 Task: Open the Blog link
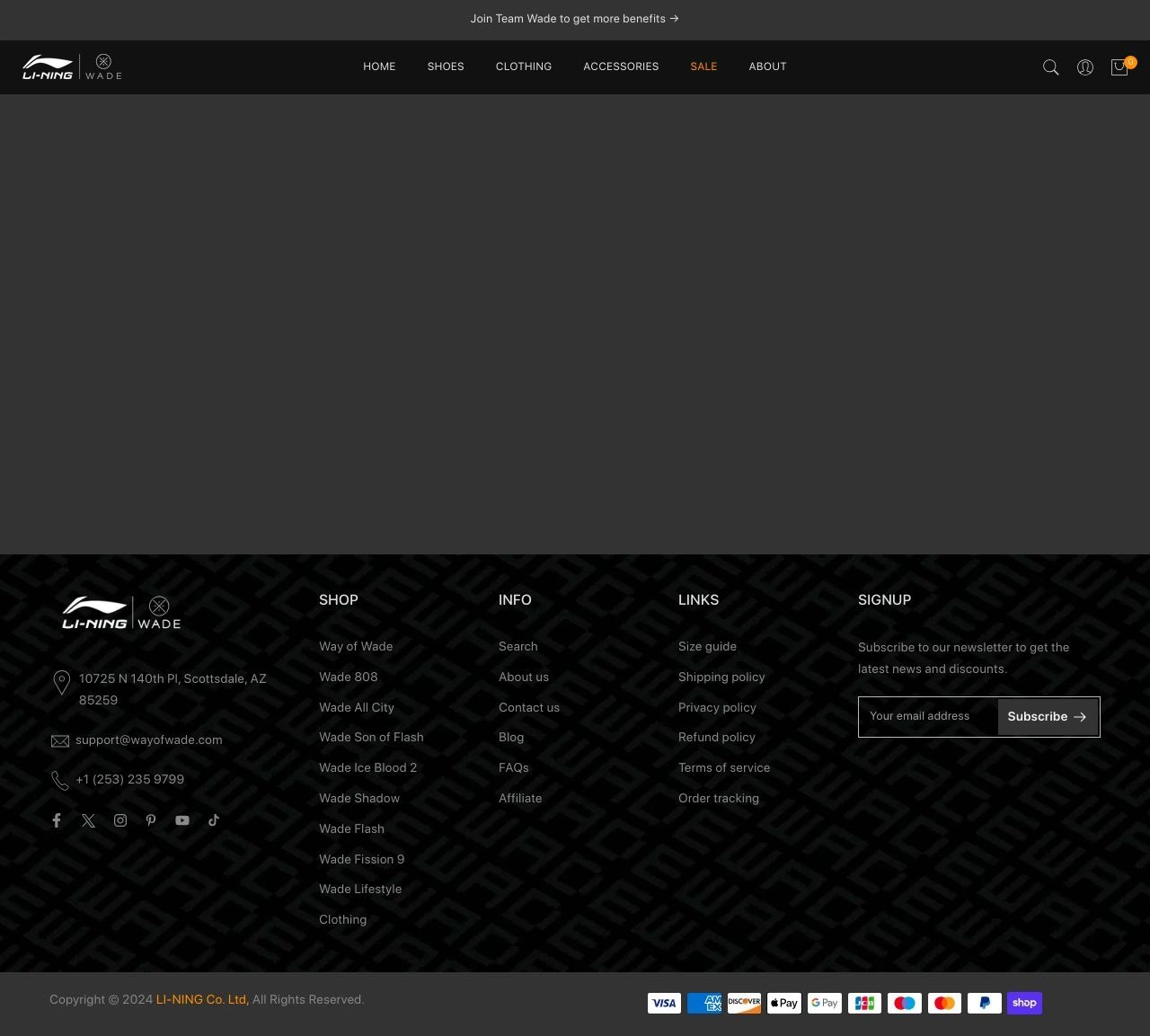coord(511,738)
